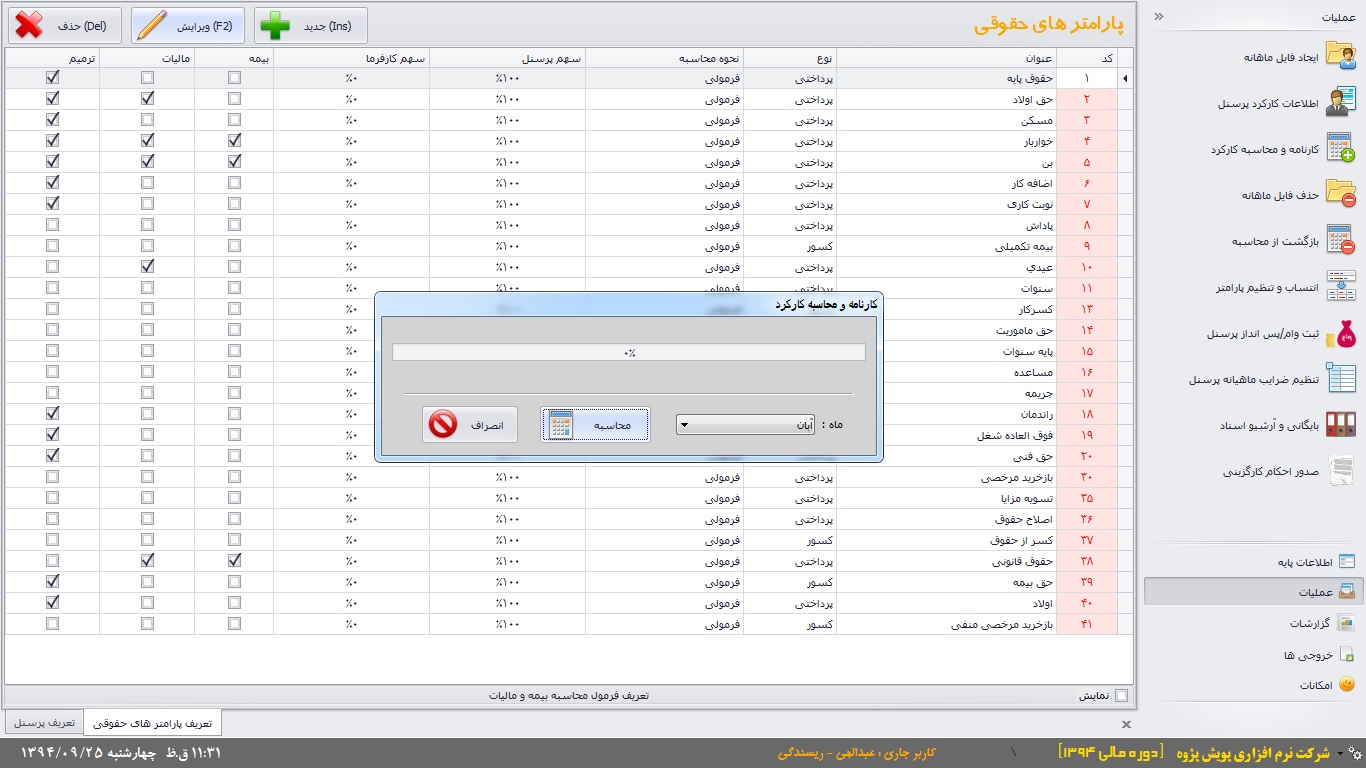Open اطلاعات کارکرد پرسنل icon
This screenshot has height=768, width=1366.
[1340, 102]
